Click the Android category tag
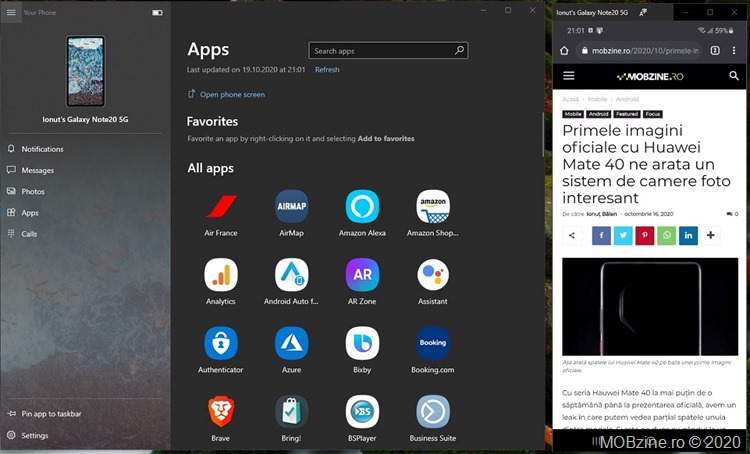This screenshot has height=454, width=750. pos(598,114)
